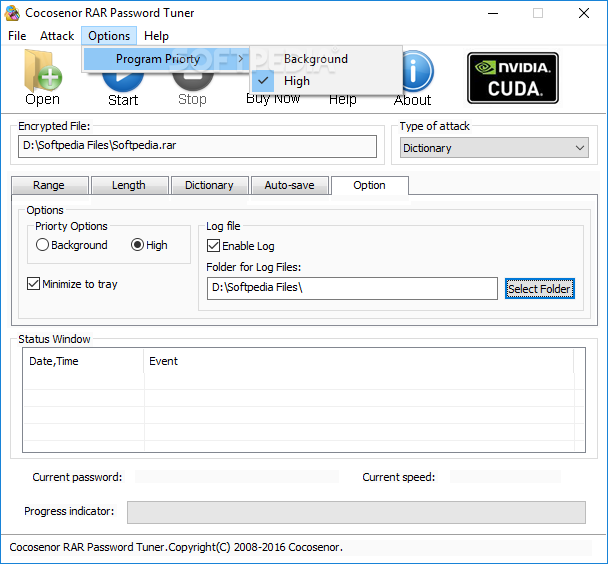This screenshot has width=608, height=564.
Task: Click the progress indicator bar
Action: (x=356, y=512)
